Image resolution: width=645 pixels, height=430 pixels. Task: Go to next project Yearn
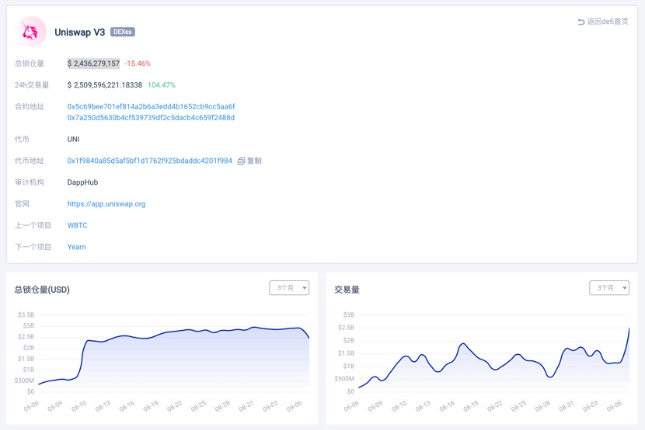pyautogui.click(x=77, y=247)
